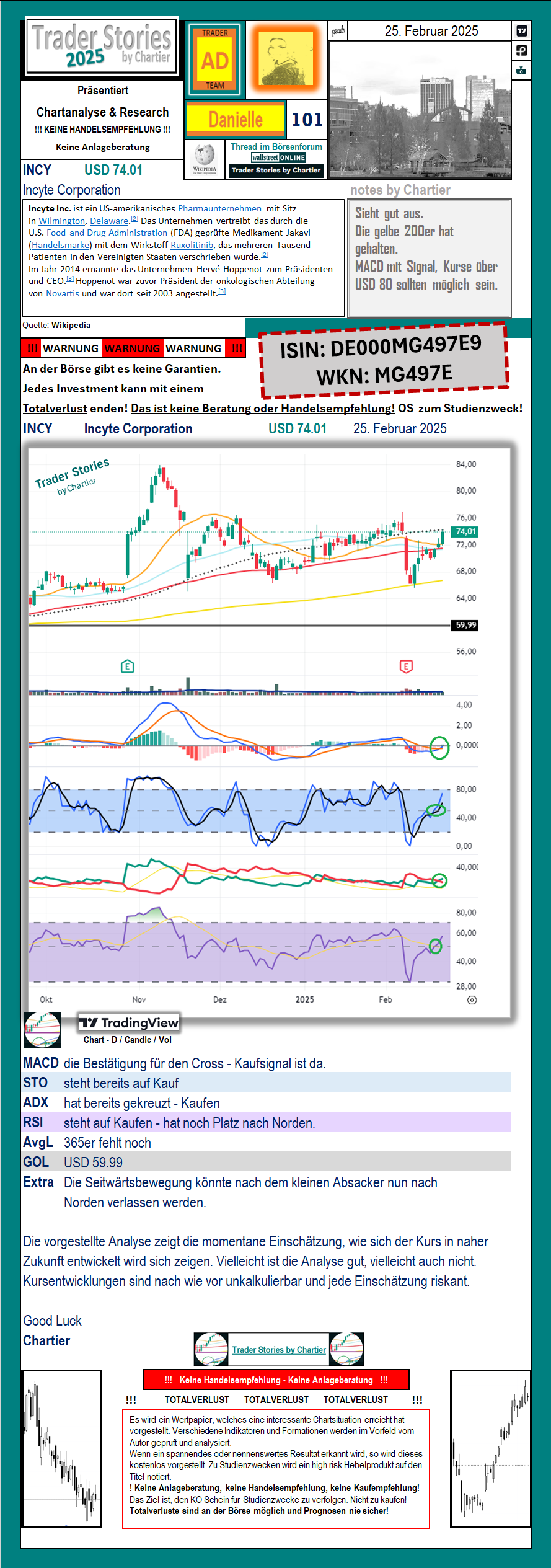
Task: Click the 'Chart - D / Candle / Vol' caption
Action: coord(128,1040)
